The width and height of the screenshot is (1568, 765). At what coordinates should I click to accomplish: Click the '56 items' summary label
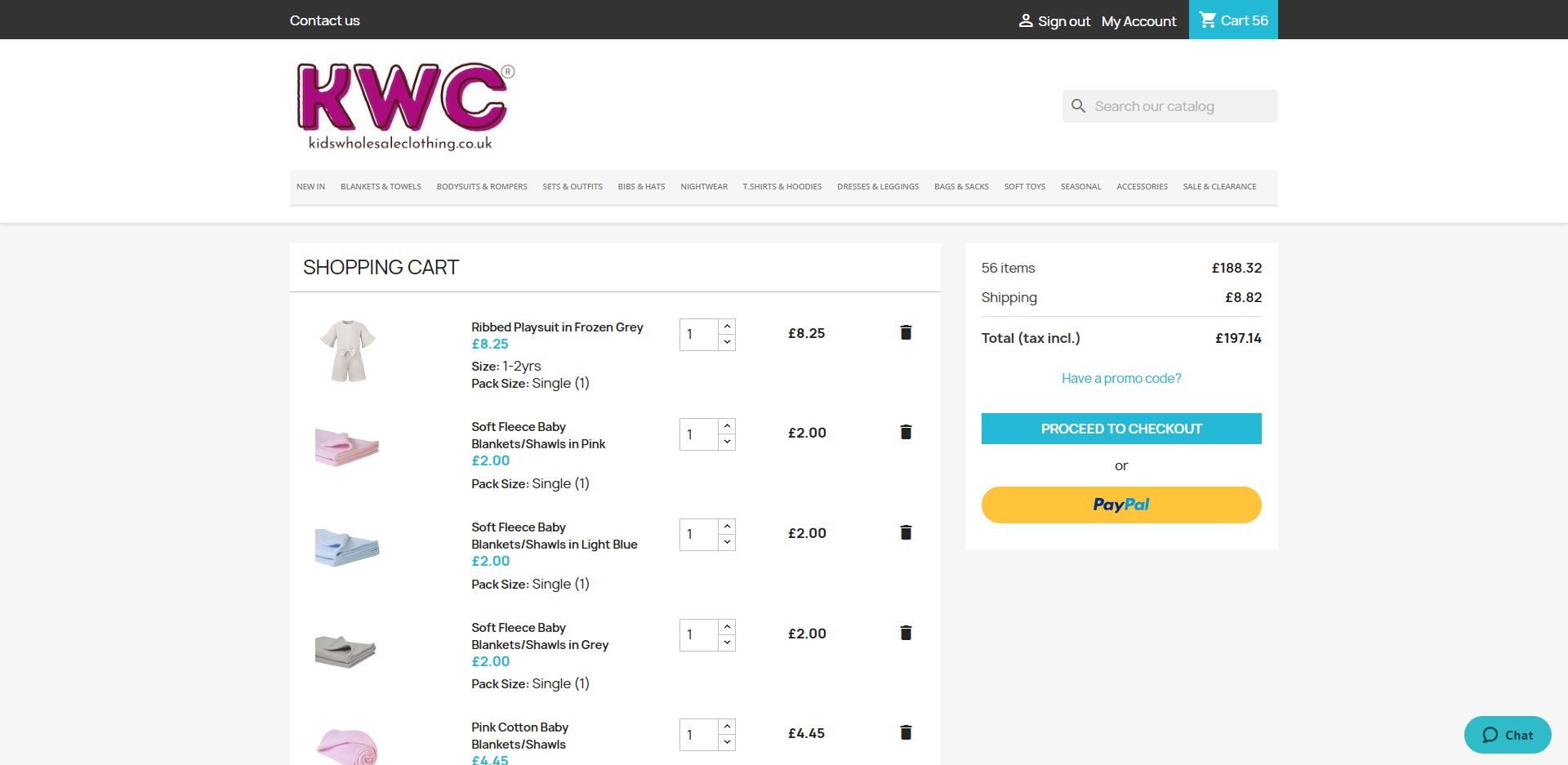pyautogui.click(x=1008, y=268)
